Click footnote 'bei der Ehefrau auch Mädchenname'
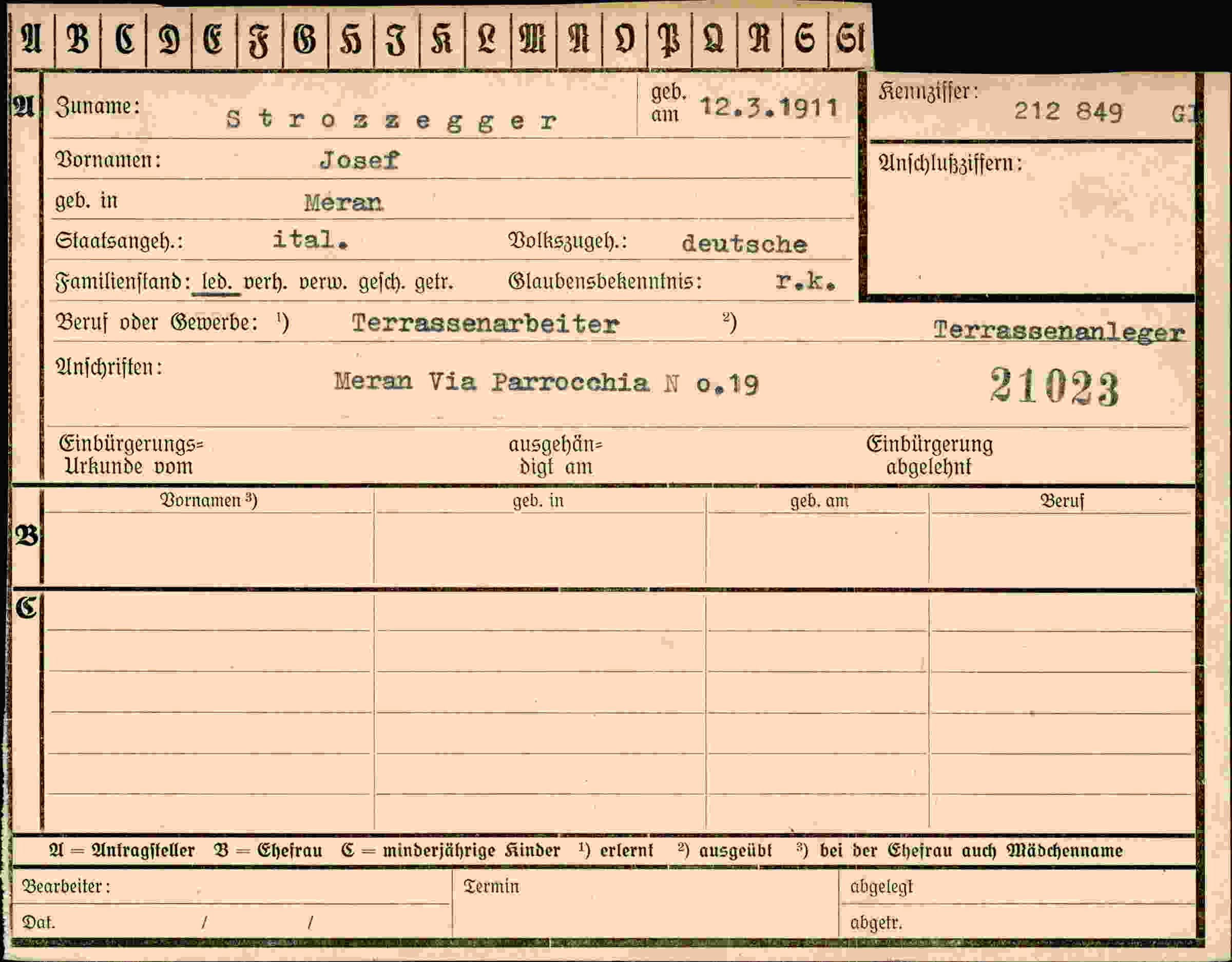 [971, 850]
